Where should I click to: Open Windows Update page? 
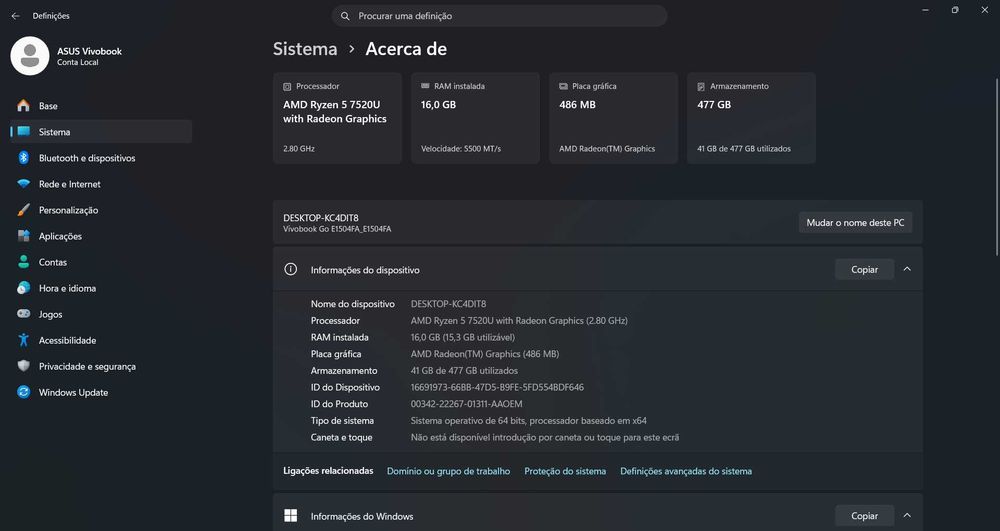pyautogui.click(x=101, y=393)
